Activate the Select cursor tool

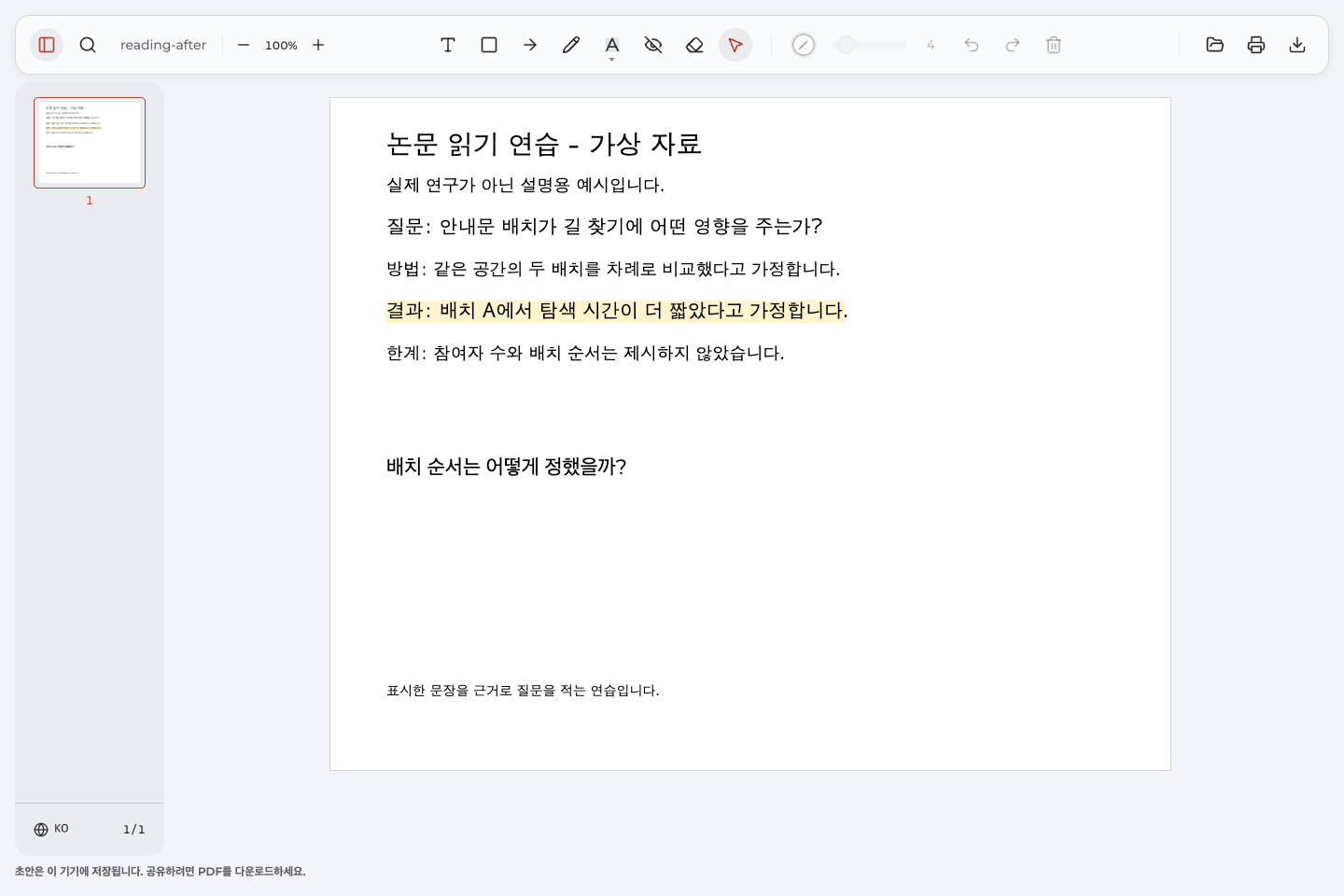[735, 45]
